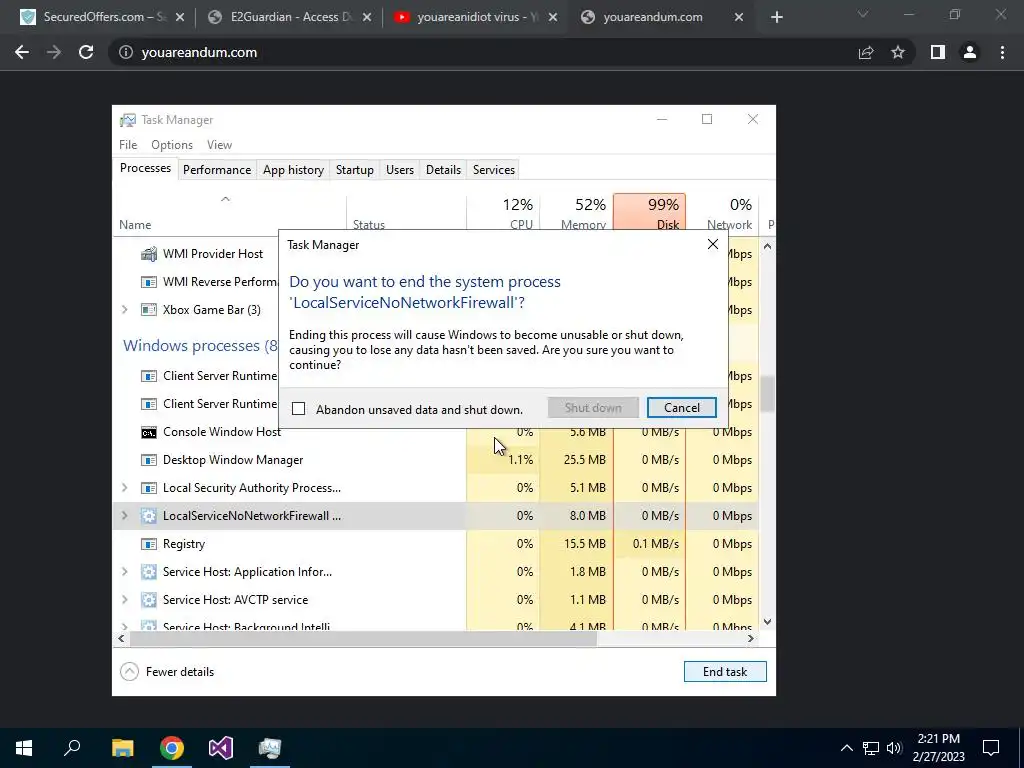This screenshot has width=1024, height=768.
Task: Expand Service Host: Application Information row
Action: point(125,571)
